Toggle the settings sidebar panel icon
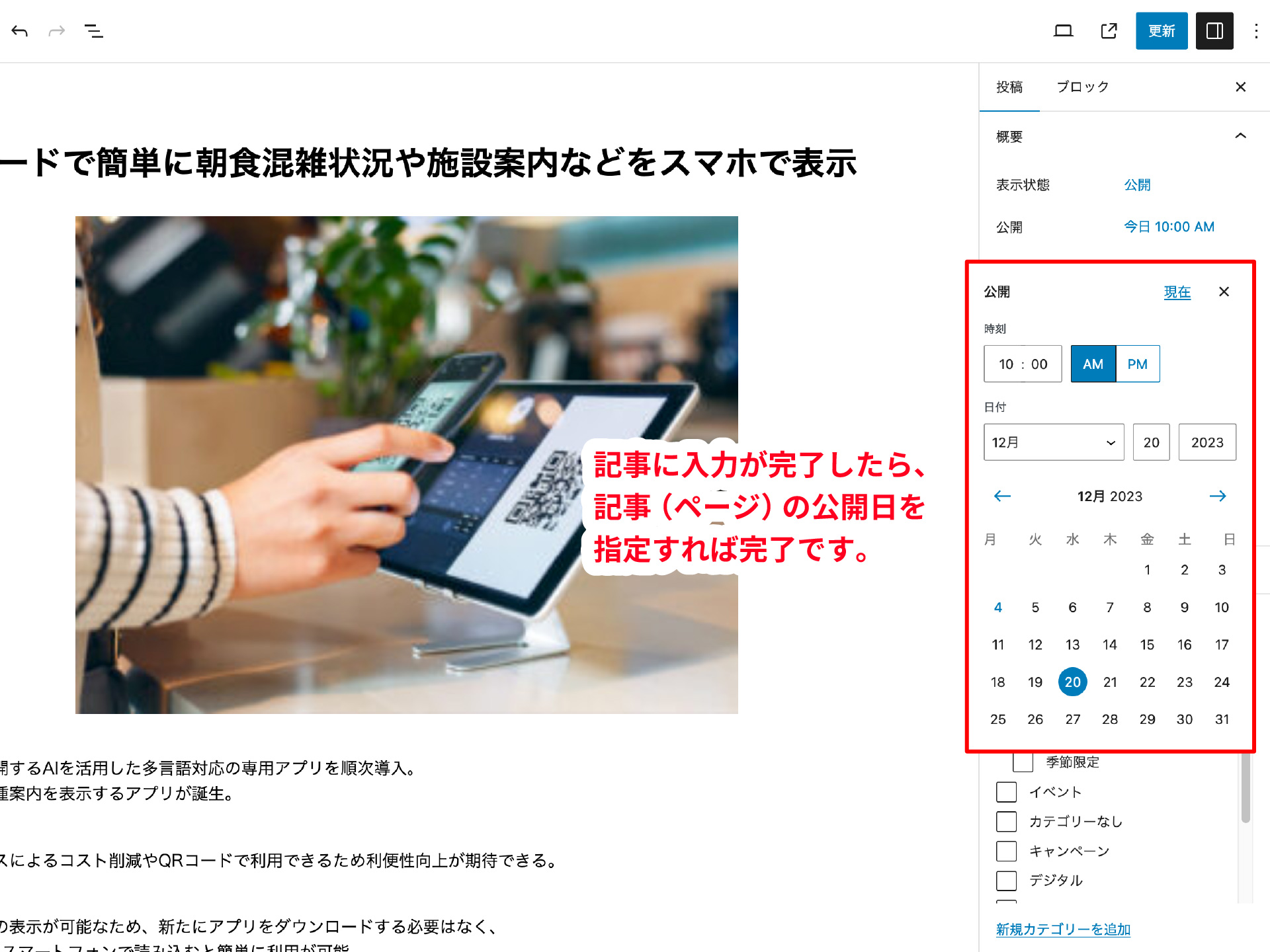 click(1214, 31)
